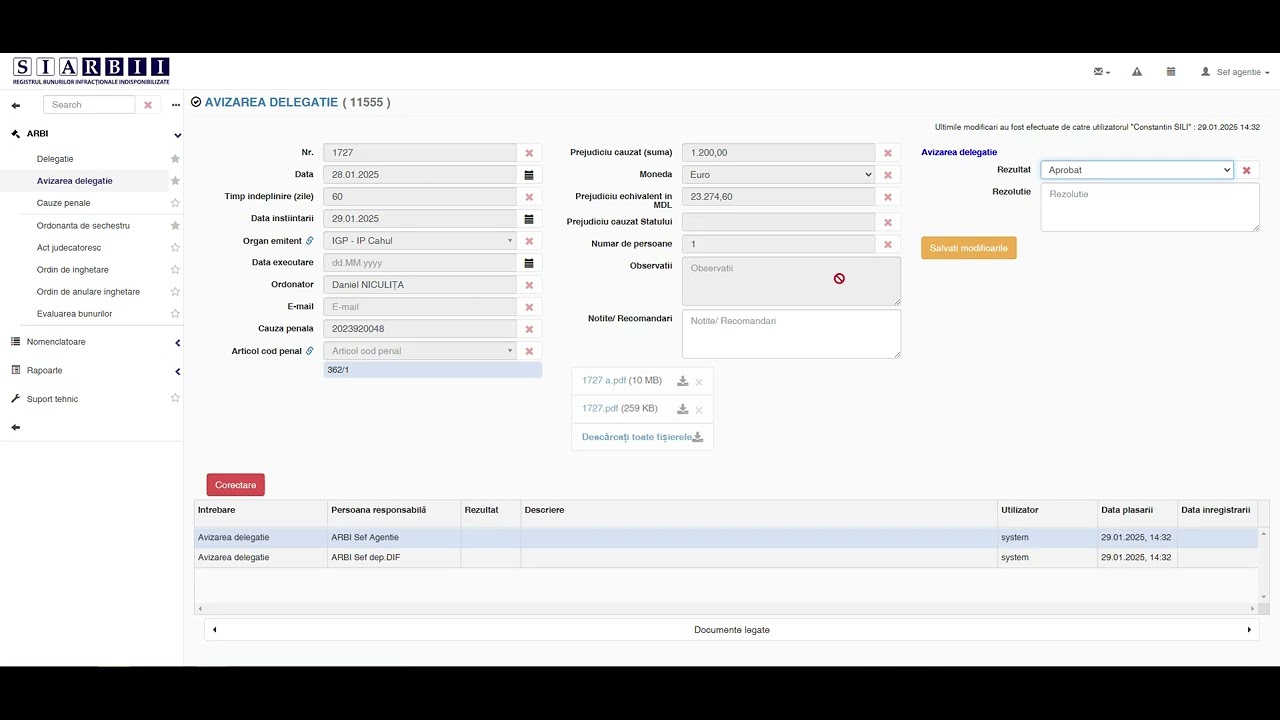Download the 1727 a.pdf file
Image resolution: width=1280 pixels, height=720 pixels.
click(683, 381)
